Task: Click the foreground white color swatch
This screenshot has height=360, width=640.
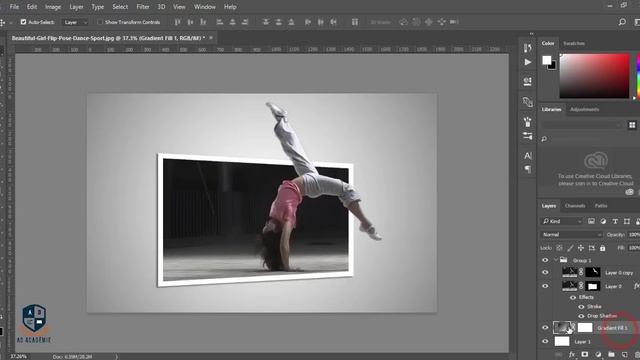Action: pos(547,60)
